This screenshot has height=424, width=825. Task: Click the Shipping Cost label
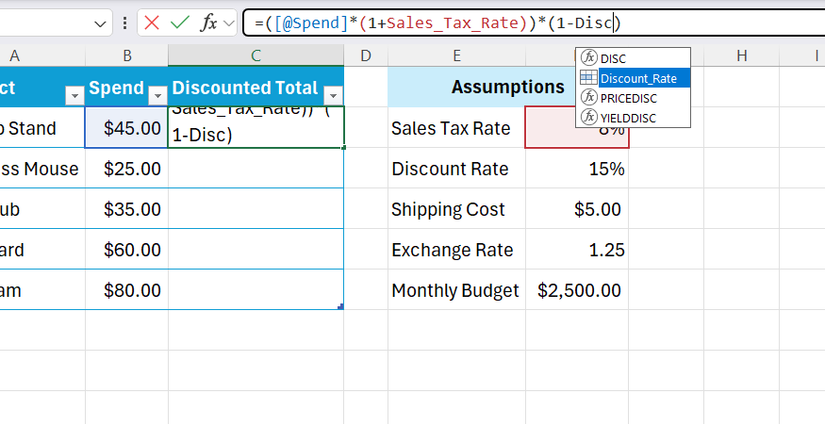click(448, 209)
